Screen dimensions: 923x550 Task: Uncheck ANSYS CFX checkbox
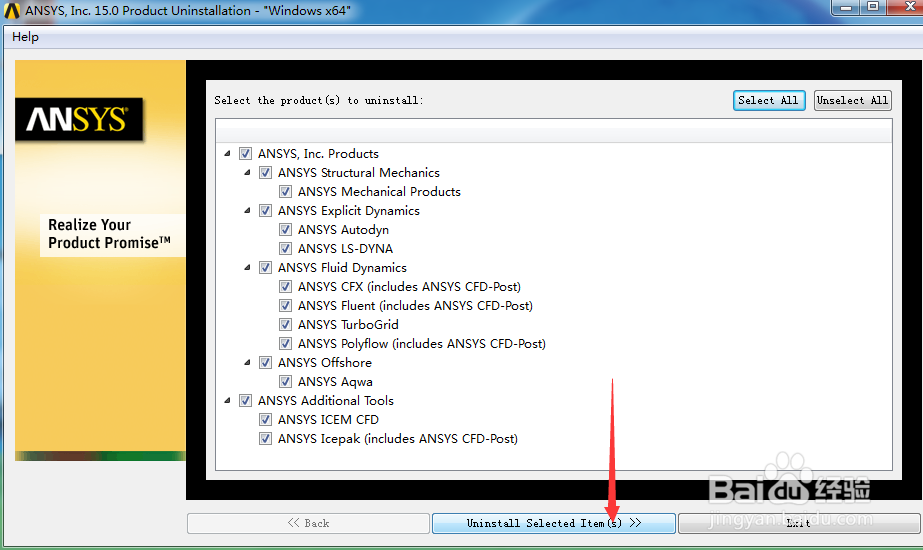click(285, 287)
